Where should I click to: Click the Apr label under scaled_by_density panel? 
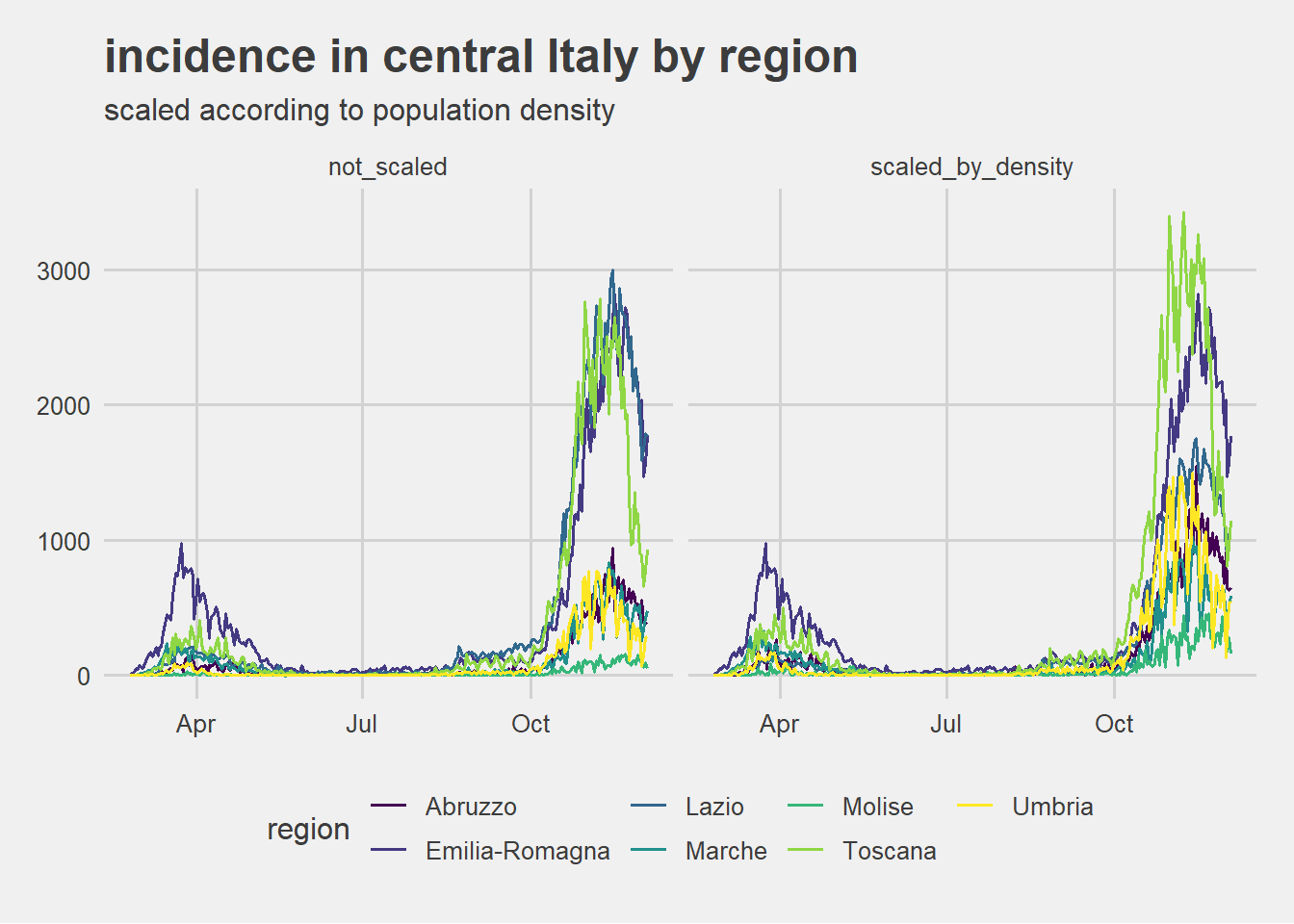coord(779,724)
